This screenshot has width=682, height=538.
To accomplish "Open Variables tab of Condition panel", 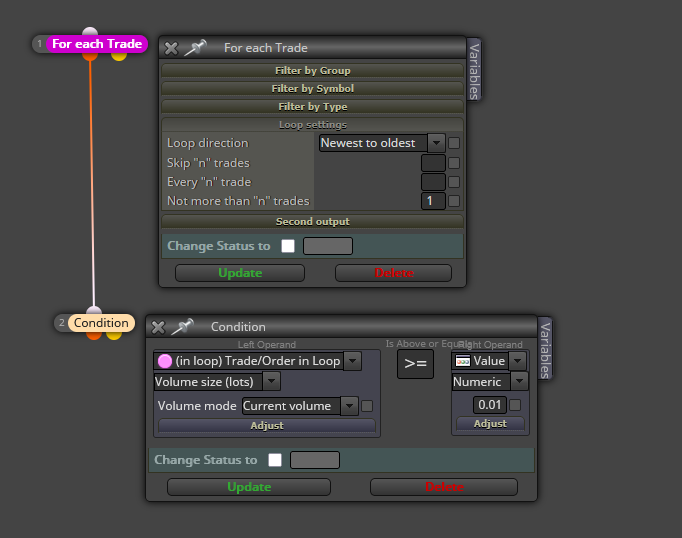I will (545, 349).
